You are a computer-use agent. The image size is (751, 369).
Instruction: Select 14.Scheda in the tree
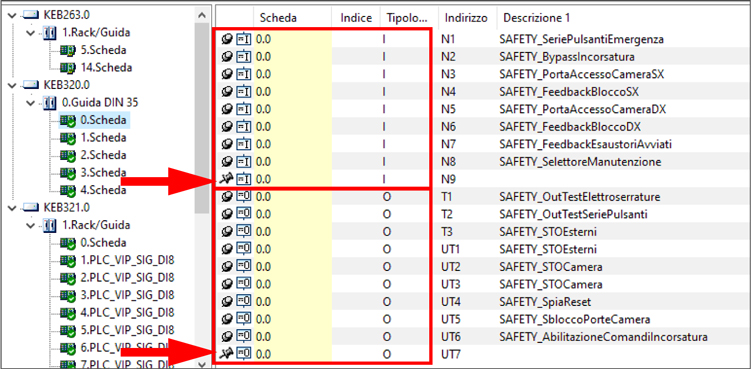(106, 68)
